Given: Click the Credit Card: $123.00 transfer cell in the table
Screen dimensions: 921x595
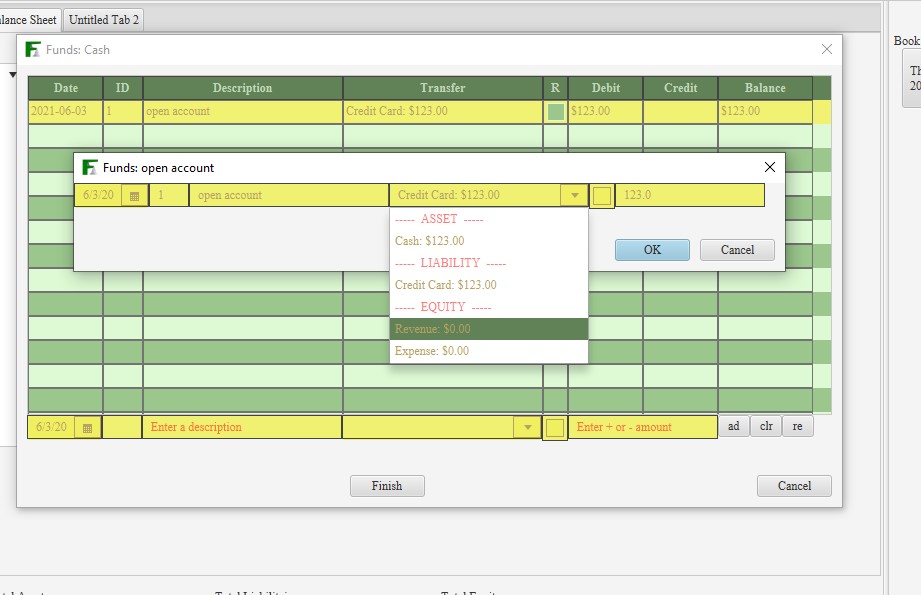Looking at the screenshot, I should click(443, 112).
